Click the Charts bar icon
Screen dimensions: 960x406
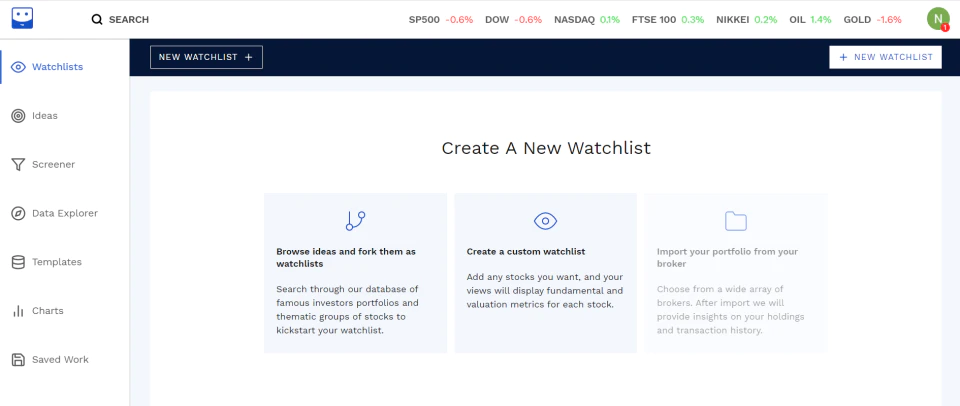18,311
